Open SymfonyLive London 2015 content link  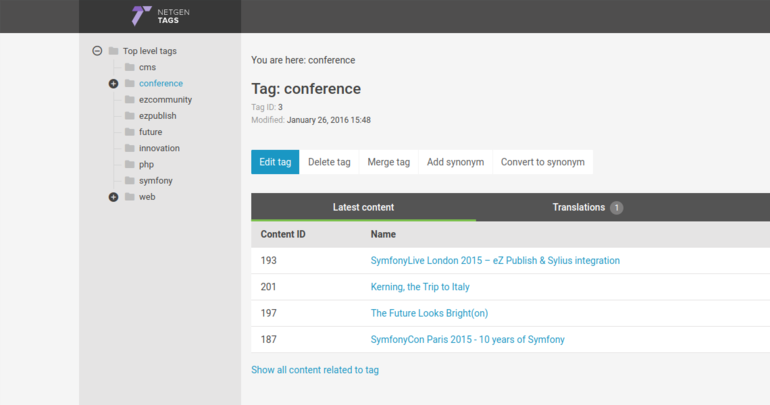pyautogui.click(x=495, y=261)
